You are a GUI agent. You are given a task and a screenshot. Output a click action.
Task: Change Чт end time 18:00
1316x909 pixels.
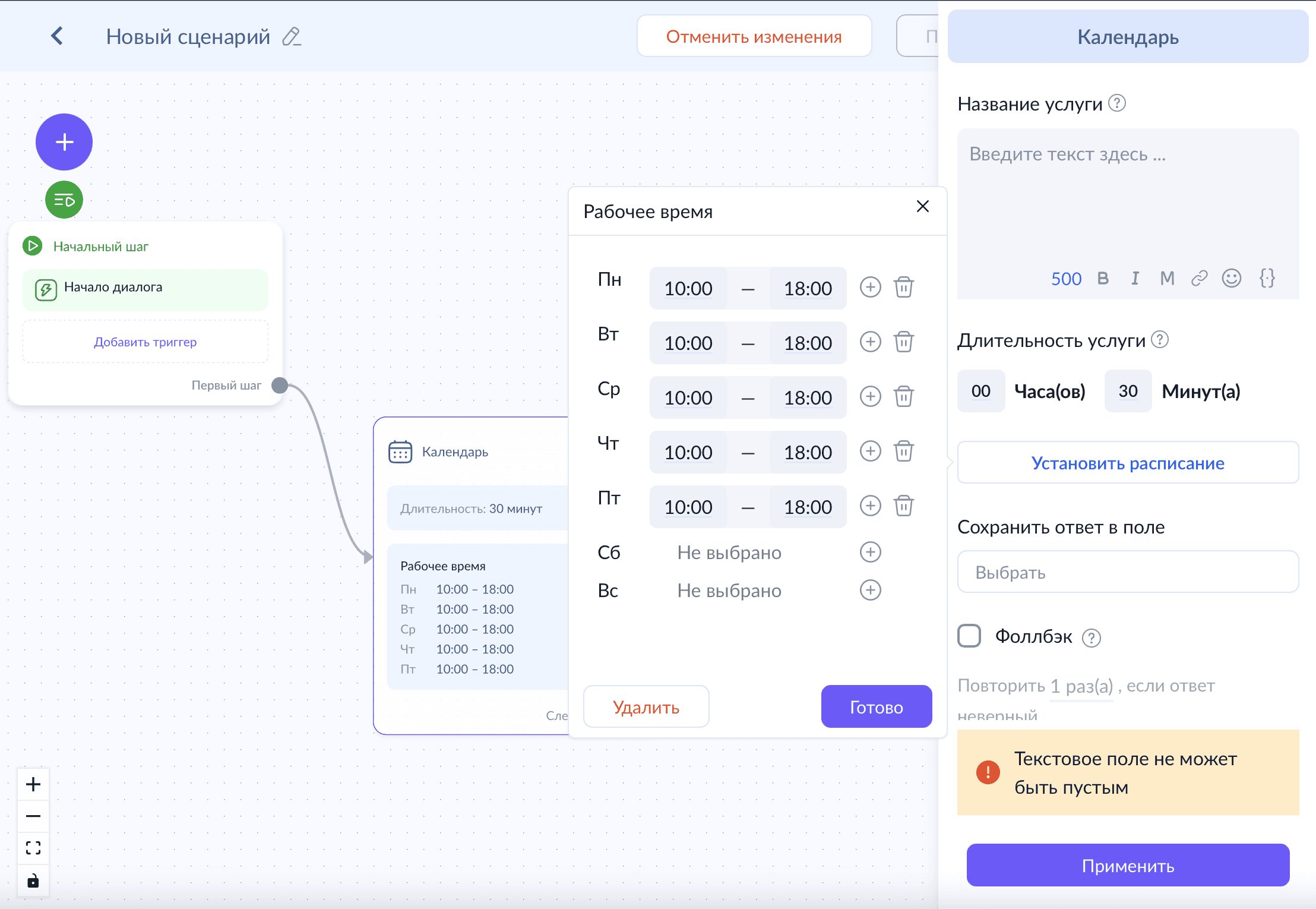click(x=808, y=452)
